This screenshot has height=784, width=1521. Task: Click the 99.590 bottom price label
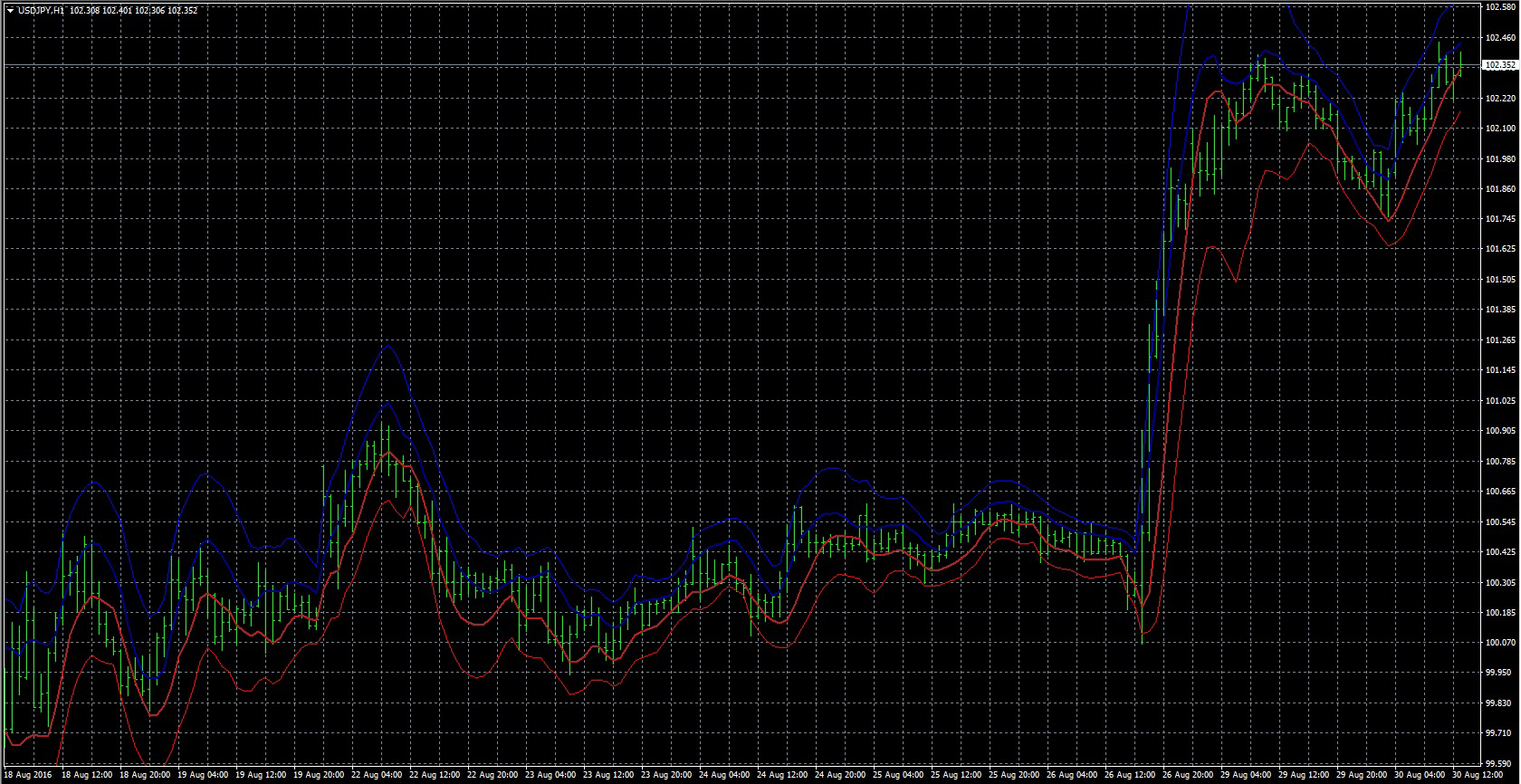click(1500, 763)
